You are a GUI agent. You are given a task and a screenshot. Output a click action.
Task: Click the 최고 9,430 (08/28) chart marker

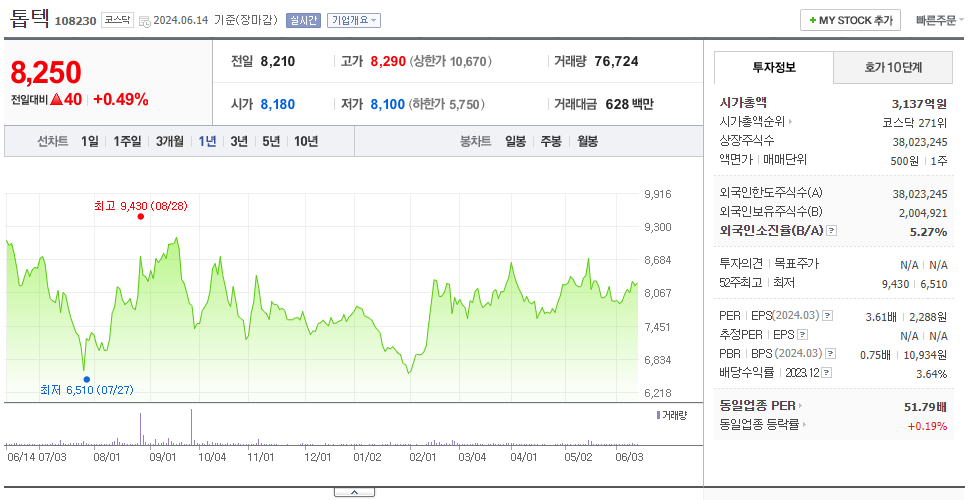[141, 216]
